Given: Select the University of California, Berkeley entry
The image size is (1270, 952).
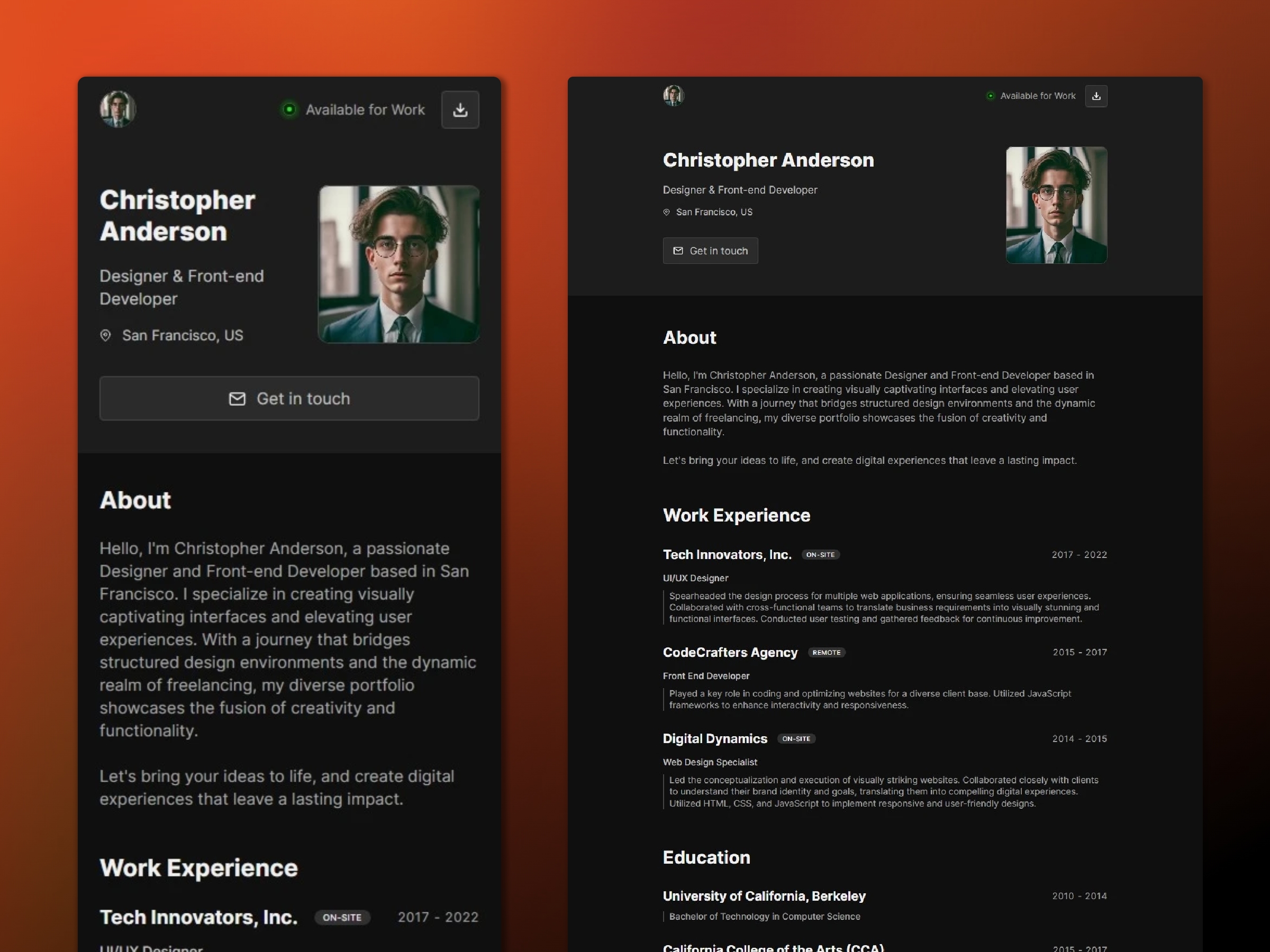Looking at the screenshot, I should point(764,896).
